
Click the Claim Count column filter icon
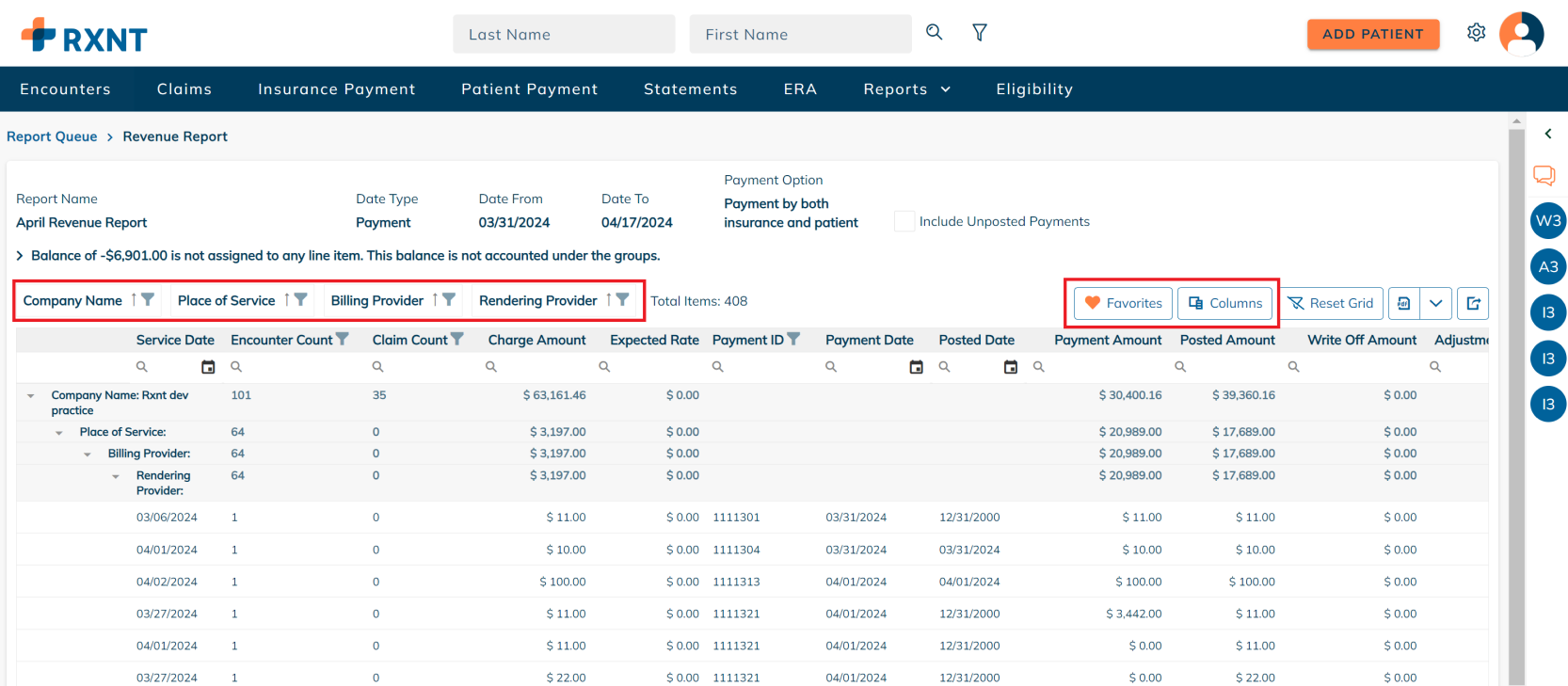pos(457,339)
